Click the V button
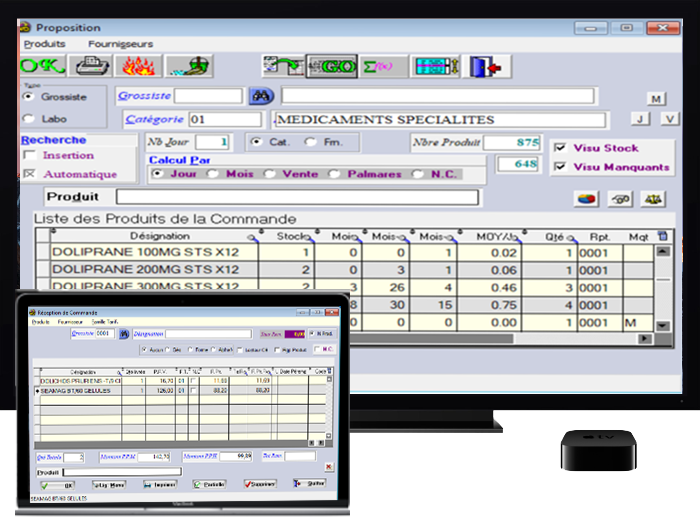 click(670, 119)
